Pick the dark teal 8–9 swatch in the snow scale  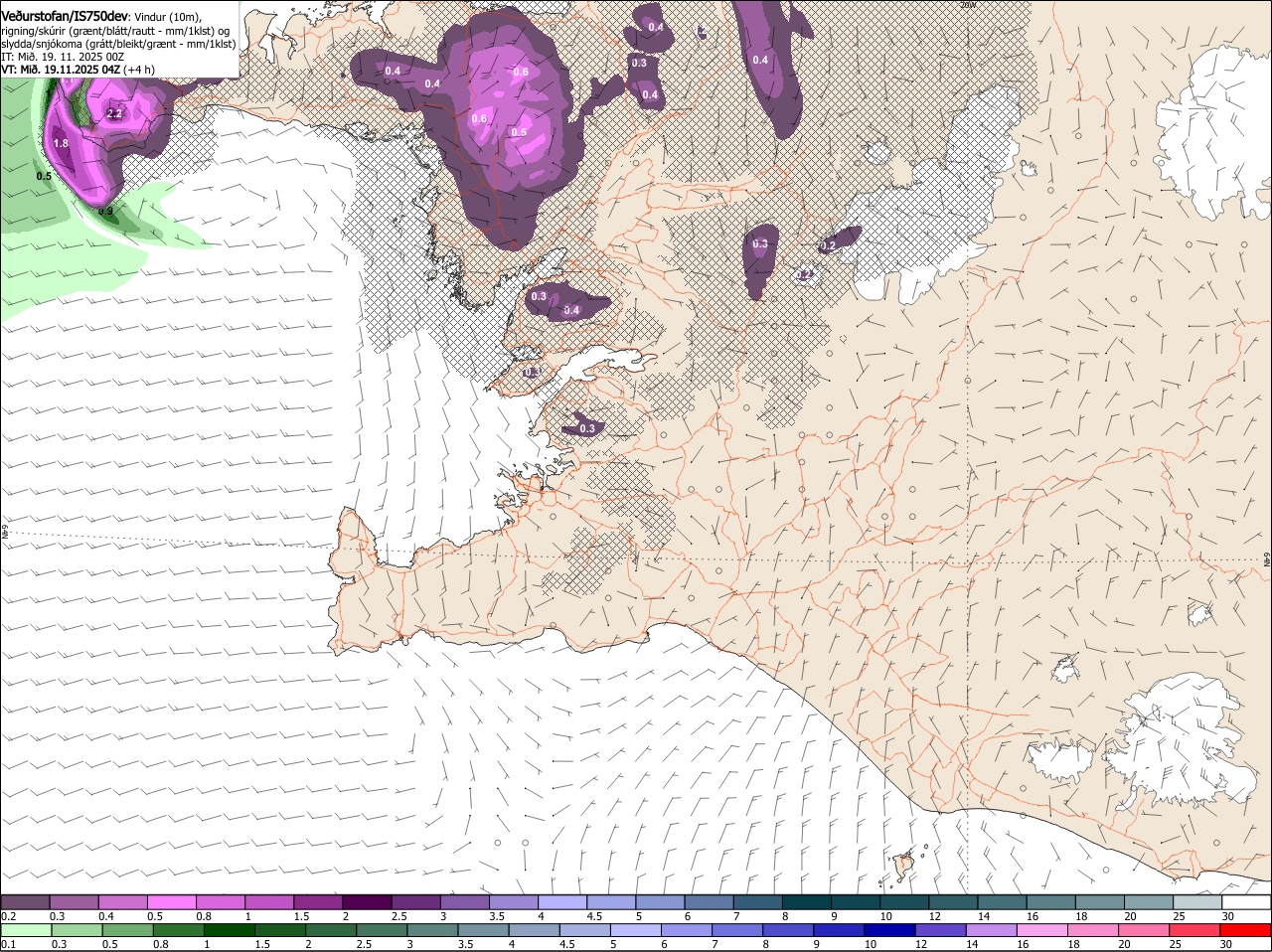808,901
